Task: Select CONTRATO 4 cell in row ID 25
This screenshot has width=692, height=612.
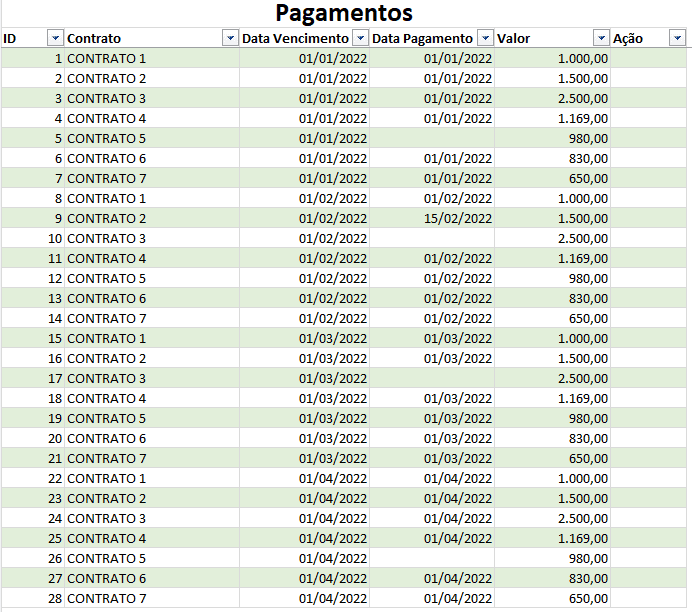Action: click(152, 538)
